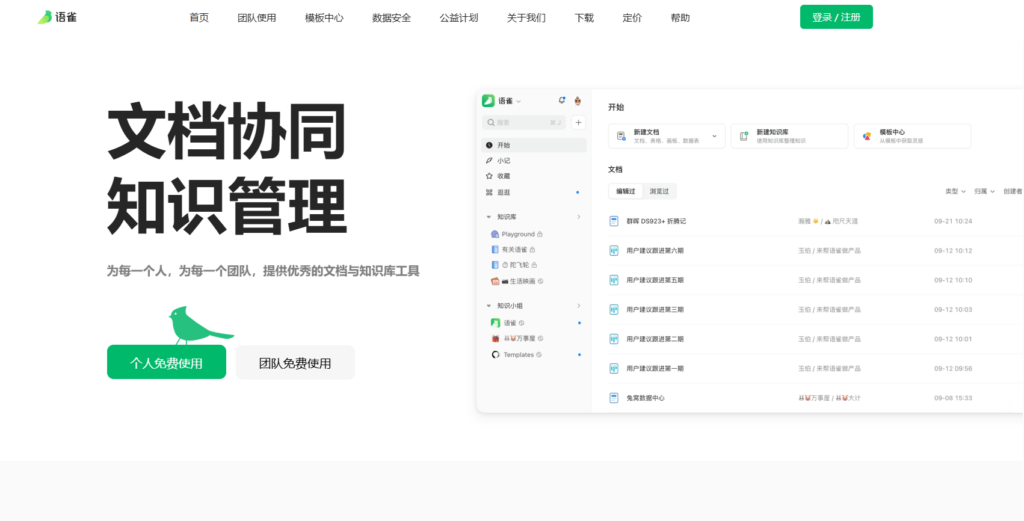
Task: Click the 登录 / 注册 button
Action: tap(836, 17)
